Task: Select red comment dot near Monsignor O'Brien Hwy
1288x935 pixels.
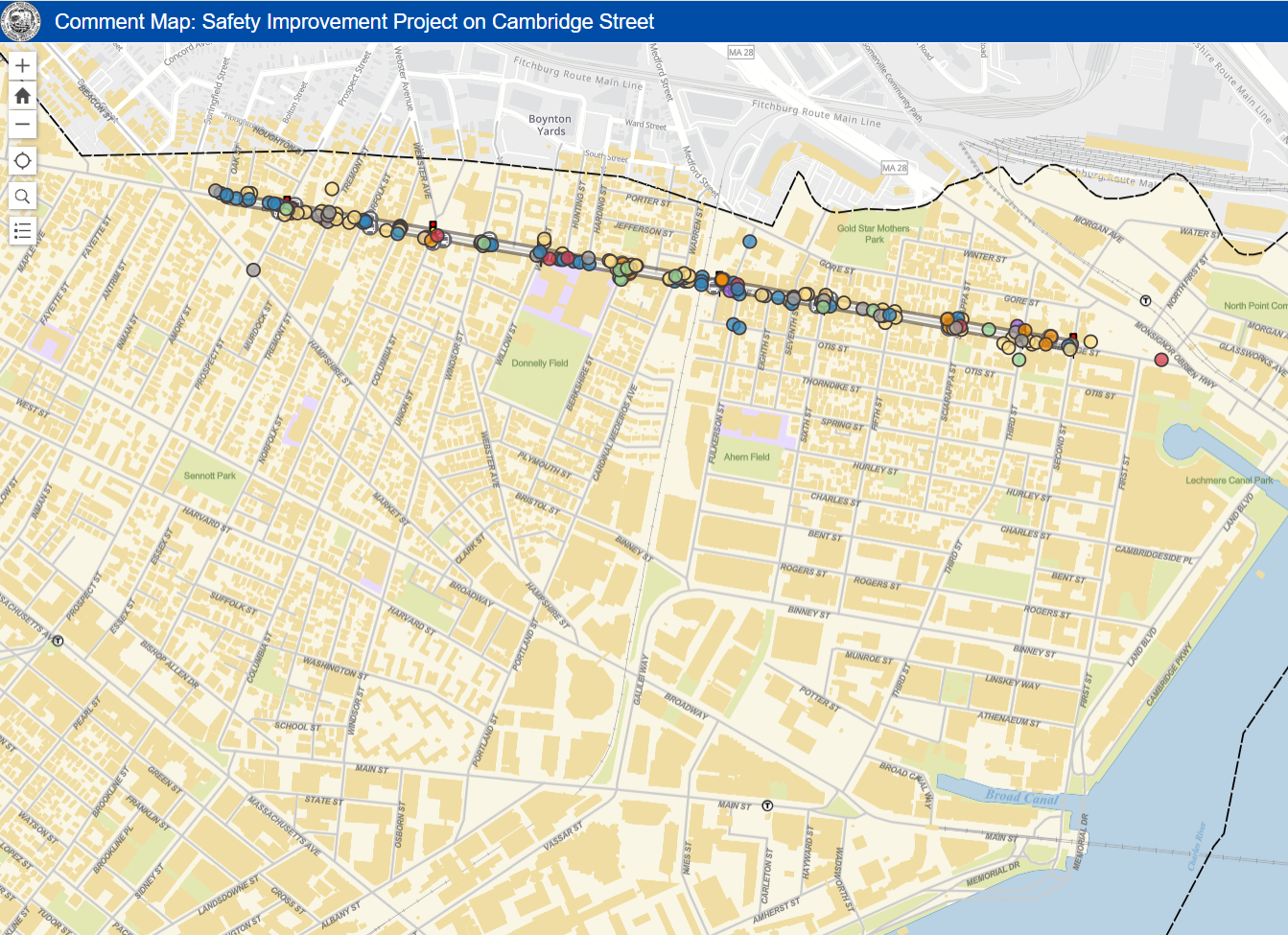Action: (1161, 360)
